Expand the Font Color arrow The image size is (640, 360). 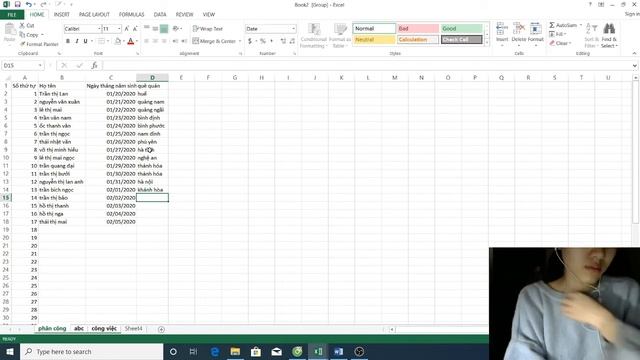[x=136, y=41]
